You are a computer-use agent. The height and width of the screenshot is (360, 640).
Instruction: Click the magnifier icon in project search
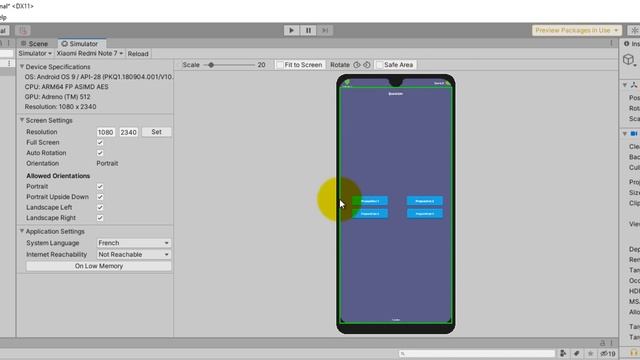pos(403,353)
